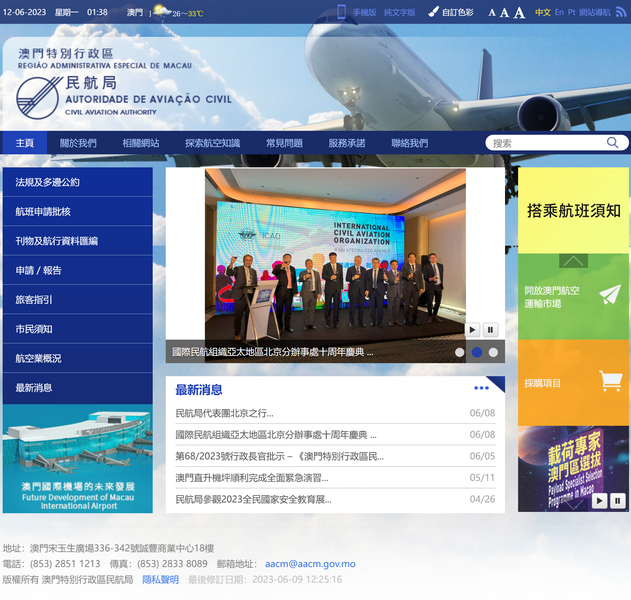631x600 pixels.
Task: Open mobile version via phone icon
Action: click(341, 12)
